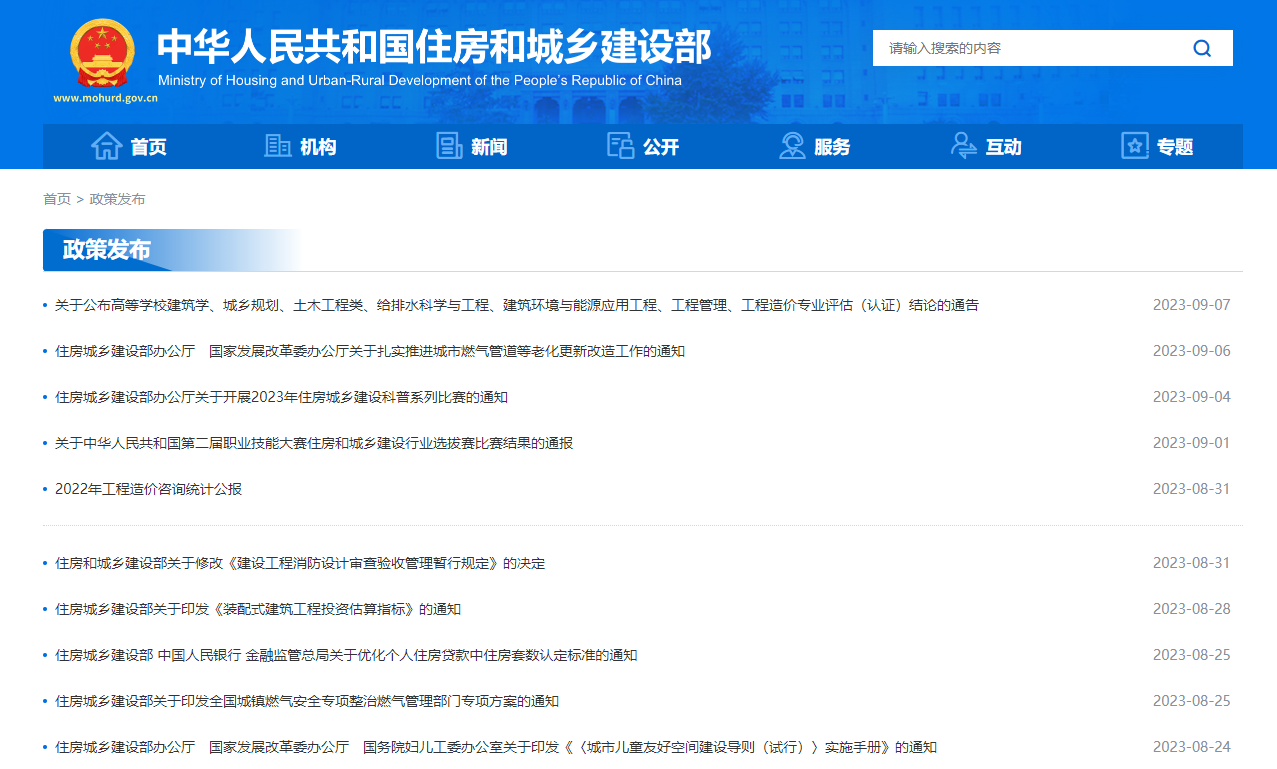Viewport: 1277px width, 769px height.
Task: Go to 首页 in the breadcrumb
Action: point(57,199)
